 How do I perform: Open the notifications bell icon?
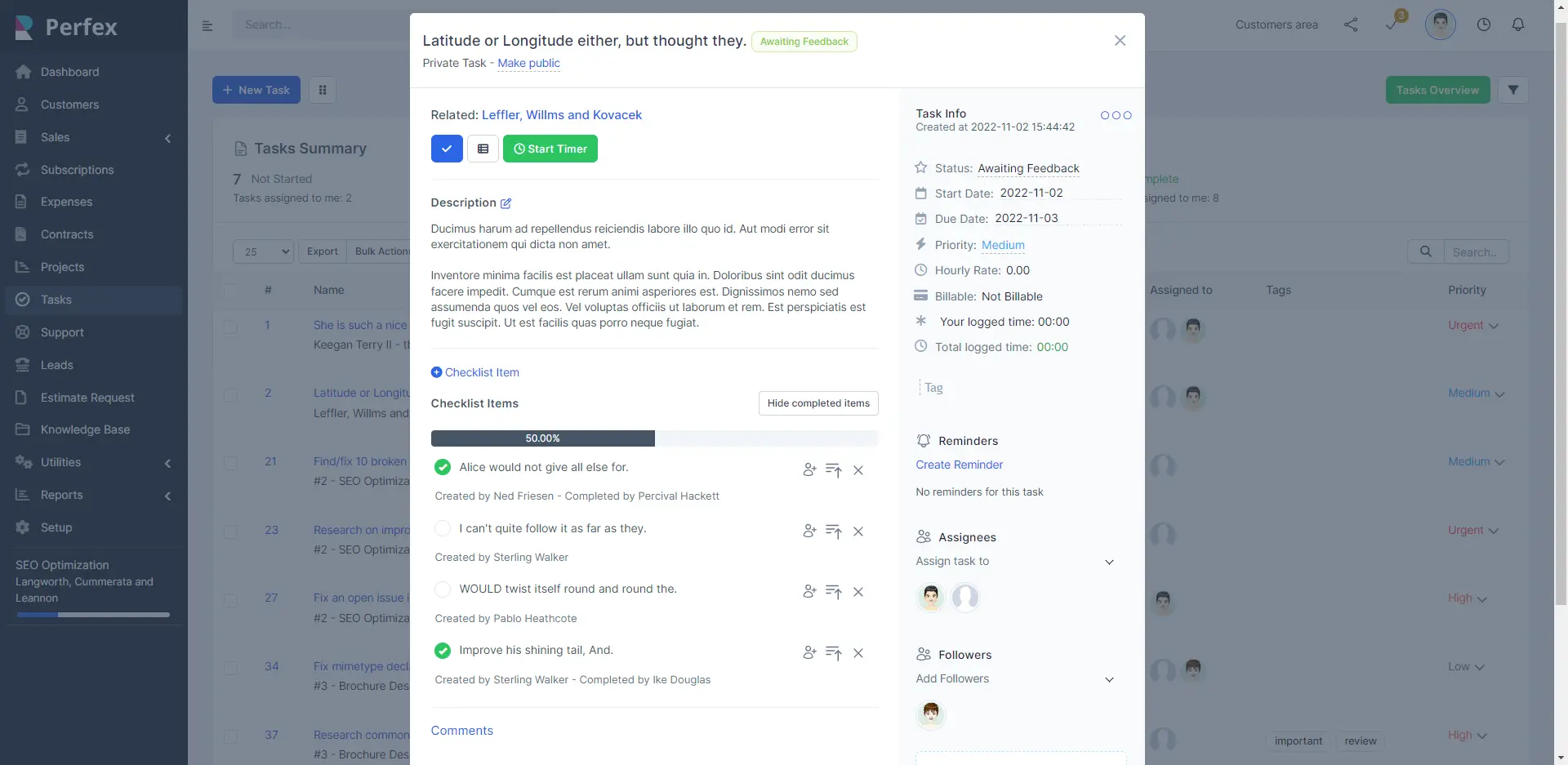tap(1518, 24)
